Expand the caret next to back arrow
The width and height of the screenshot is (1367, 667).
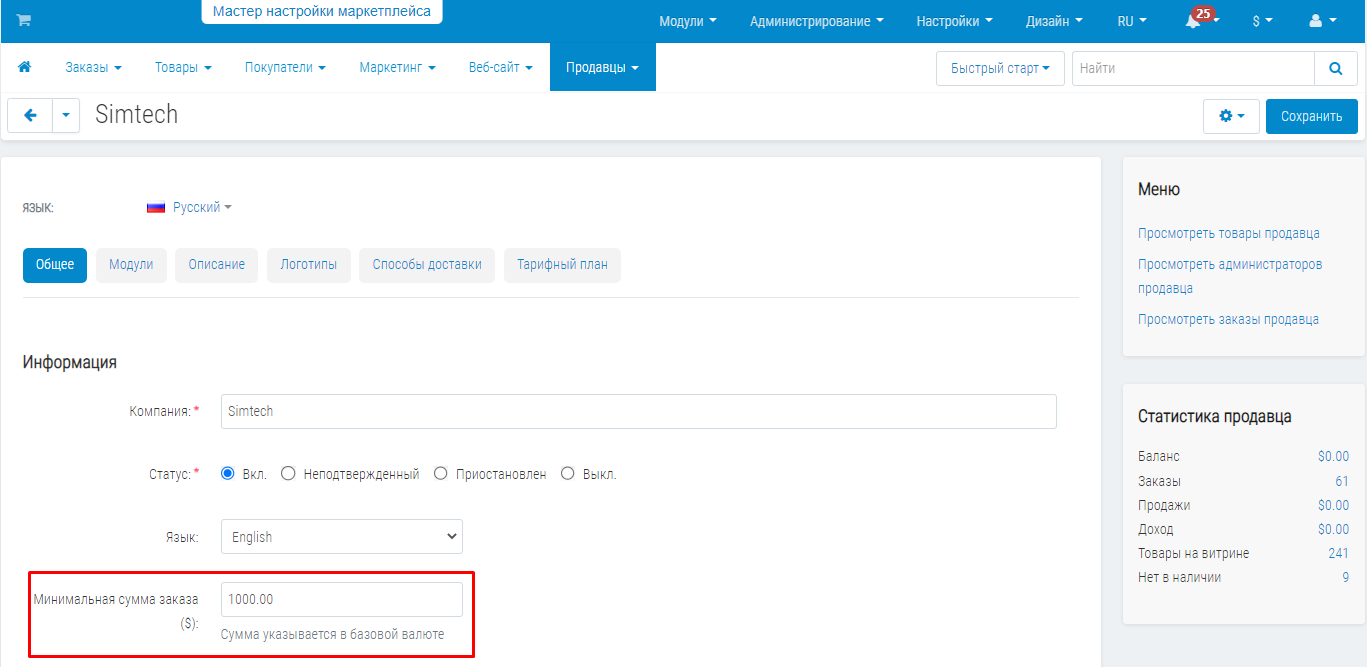point(66,115)
